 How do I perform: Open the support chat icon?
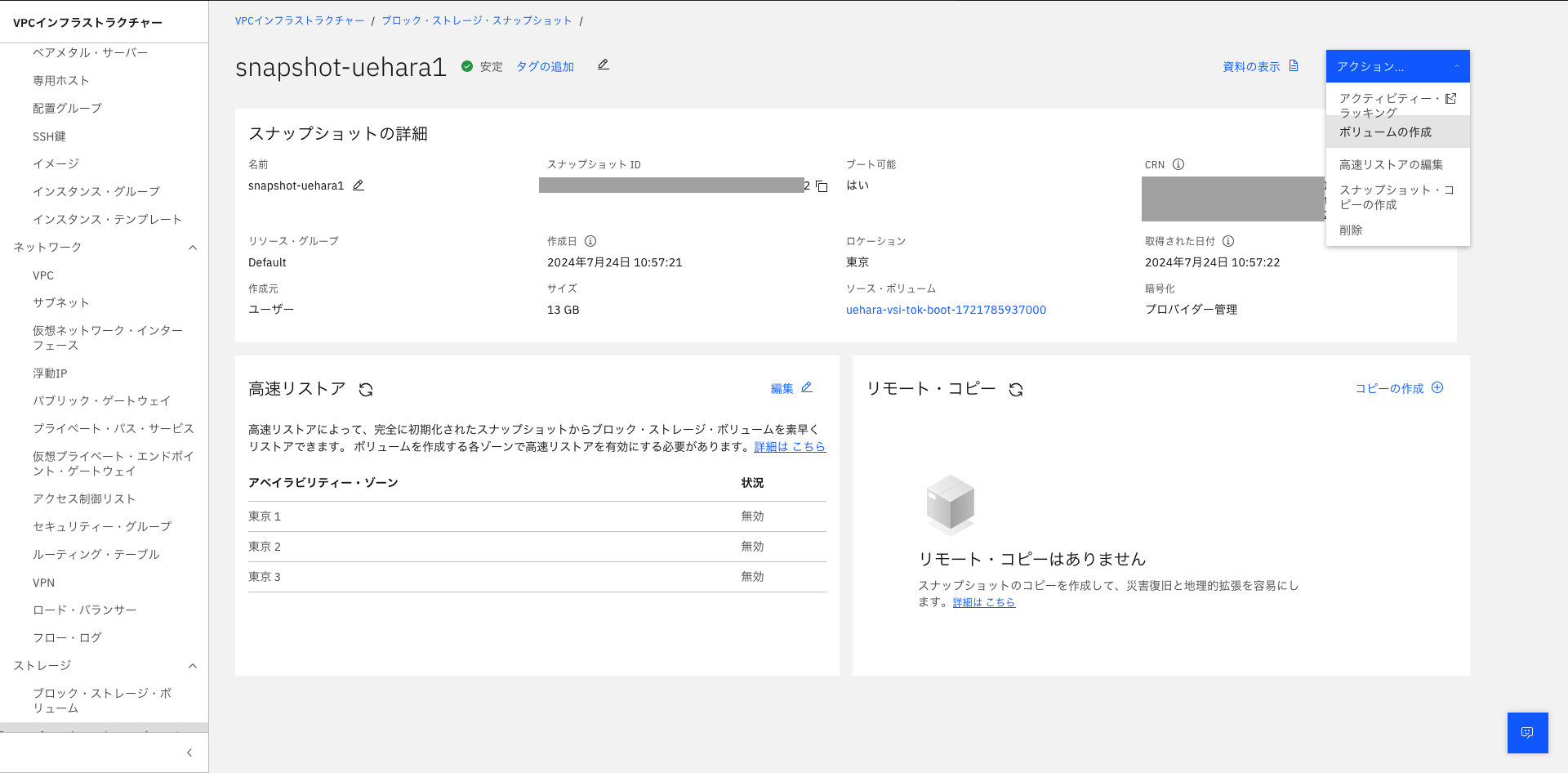(1527, 733)
